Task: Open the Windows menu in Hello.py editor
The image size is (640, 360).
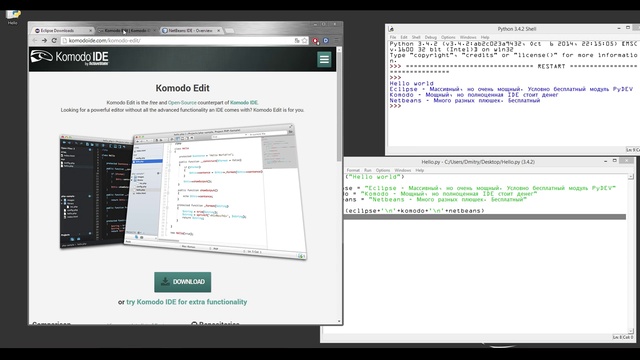Action: (x=402, y=170)
